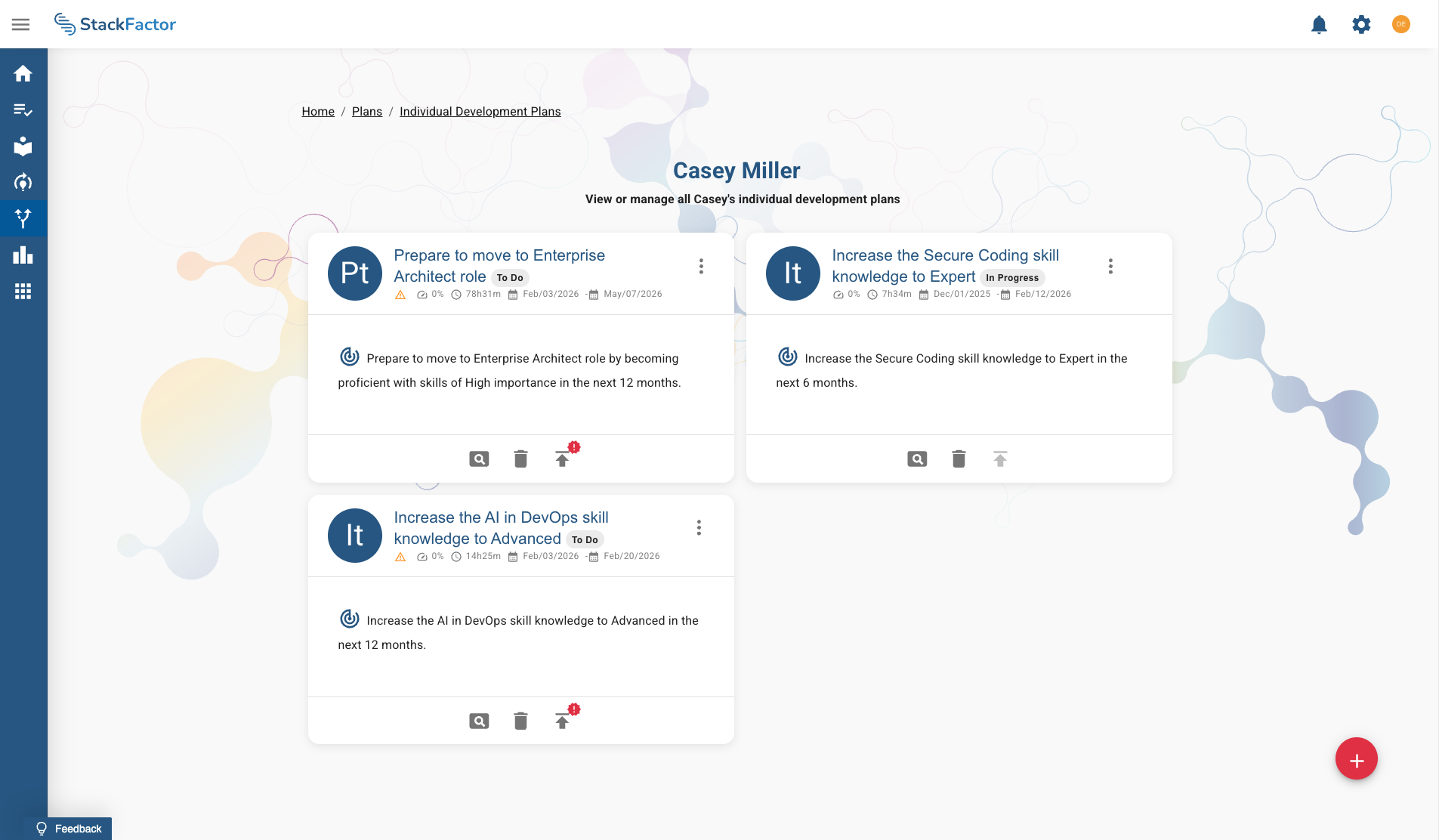Navigate to Plans via the breadcrumb
This screenshot has width=1439, height=840.
pos(366,111)
